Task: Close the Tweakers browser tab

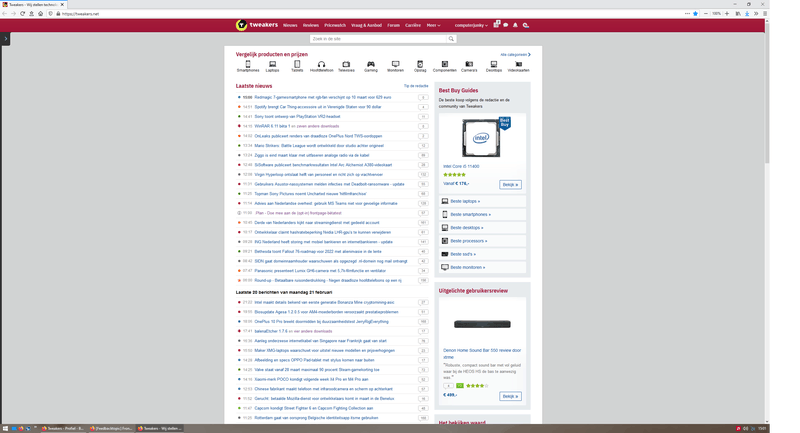Action: (62, 4)
